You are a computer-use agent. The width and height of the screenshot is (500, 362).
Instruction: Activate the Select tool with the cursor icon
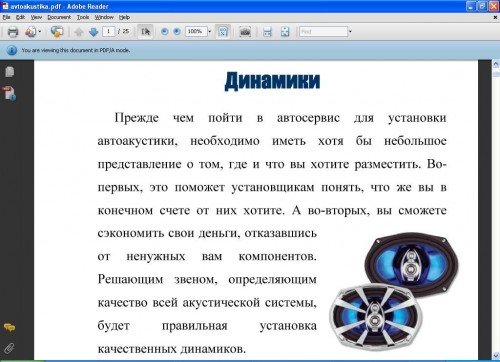(x=145, y=32)
